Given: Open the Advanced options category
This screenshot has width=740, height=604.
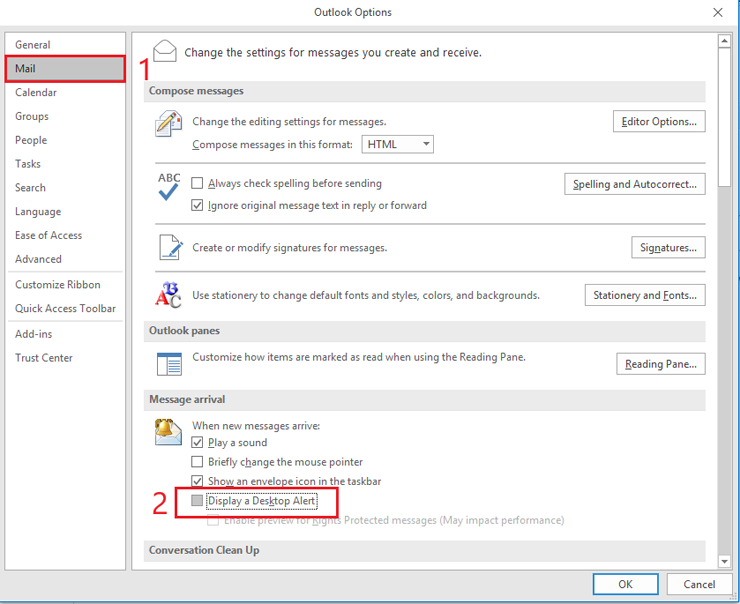Looking at the screenshot, I should [65, 259].
